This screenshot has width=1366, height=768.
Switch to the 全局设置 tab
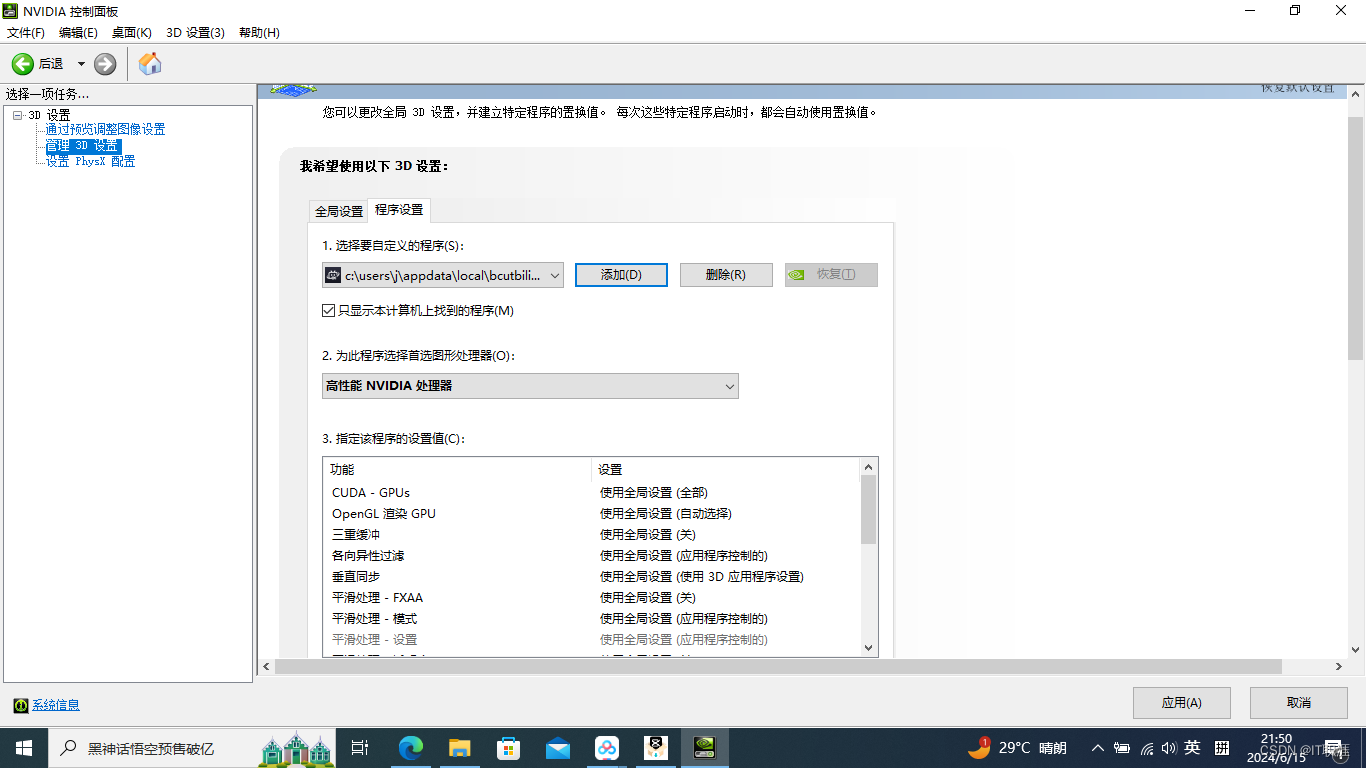click(x=339, y=212)
